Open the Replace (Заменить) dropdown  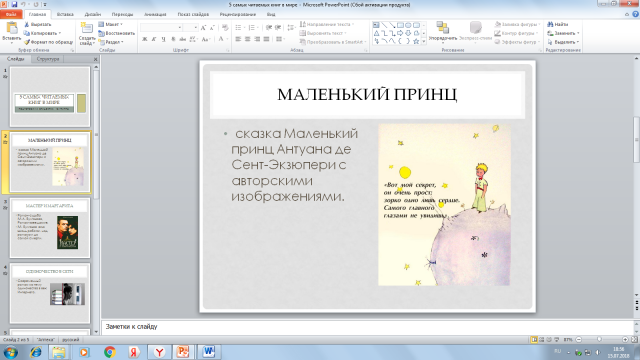pos(564,33)
